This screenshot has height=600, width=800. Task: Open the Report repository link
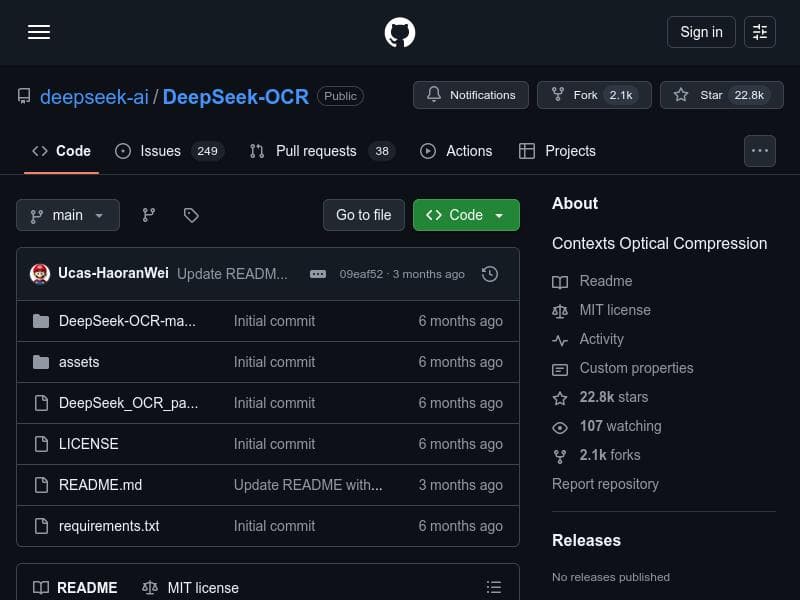click(x=605, y=484)
